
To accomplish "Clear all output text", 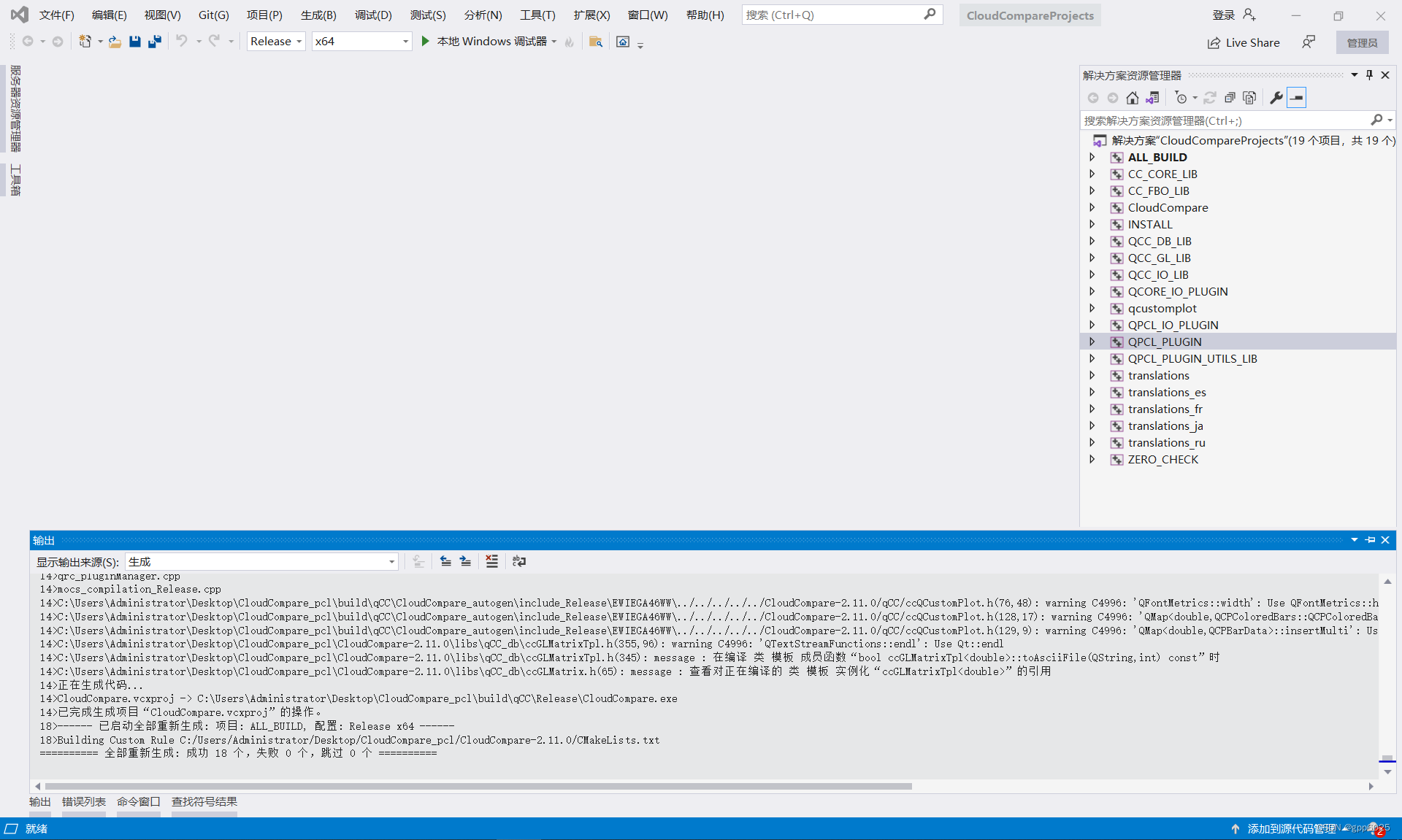I will click(491, 561).
